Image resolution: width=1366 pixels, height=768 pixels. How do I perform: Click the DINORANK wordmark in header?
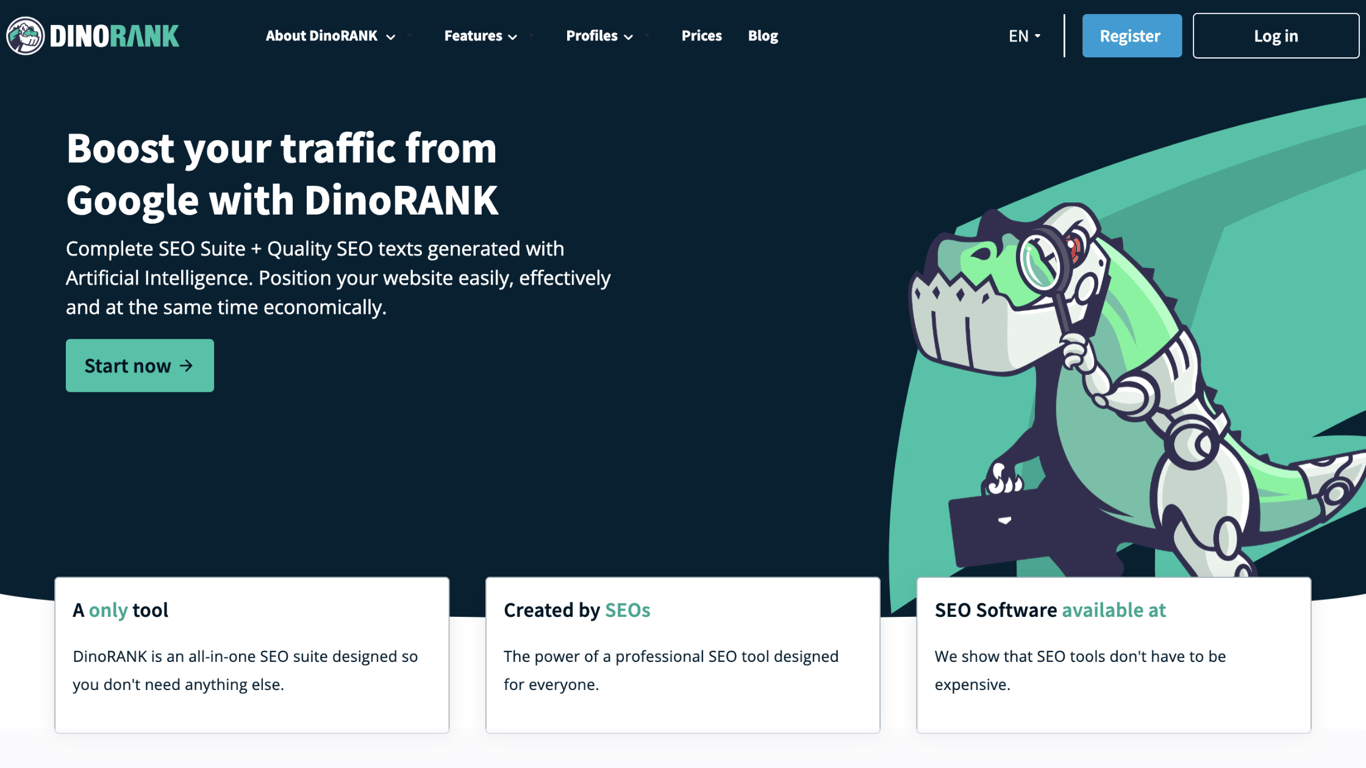coord(114,36)
